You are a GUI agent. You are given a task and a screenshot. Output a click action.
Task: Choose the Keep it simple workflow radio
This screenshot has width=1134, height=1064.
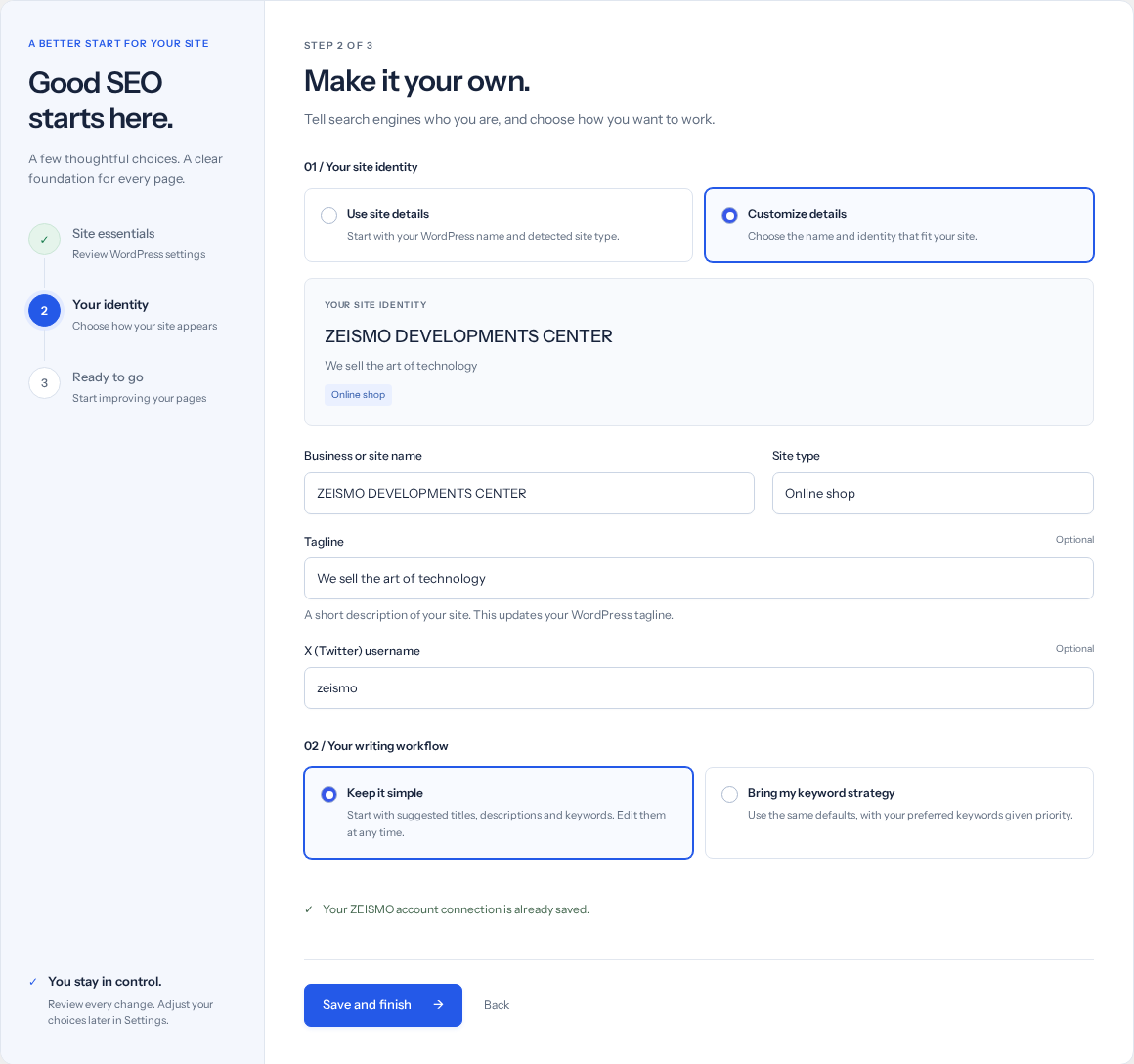point(329,794)
